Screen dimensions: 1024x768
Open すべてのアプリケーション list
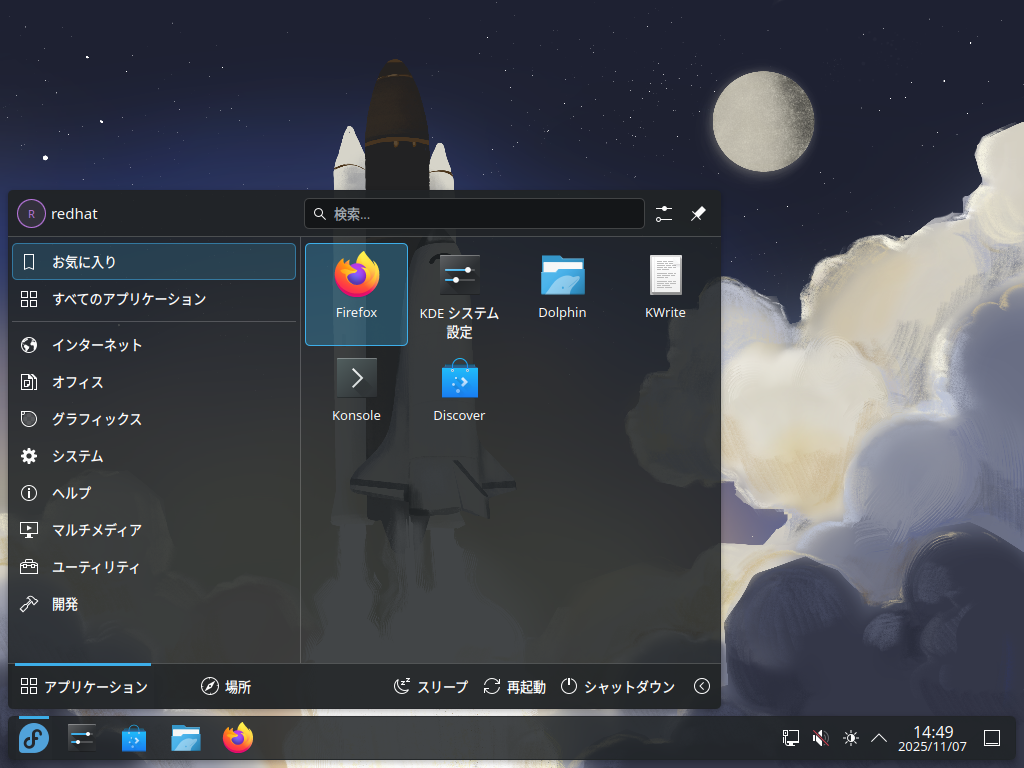point(129,299)
